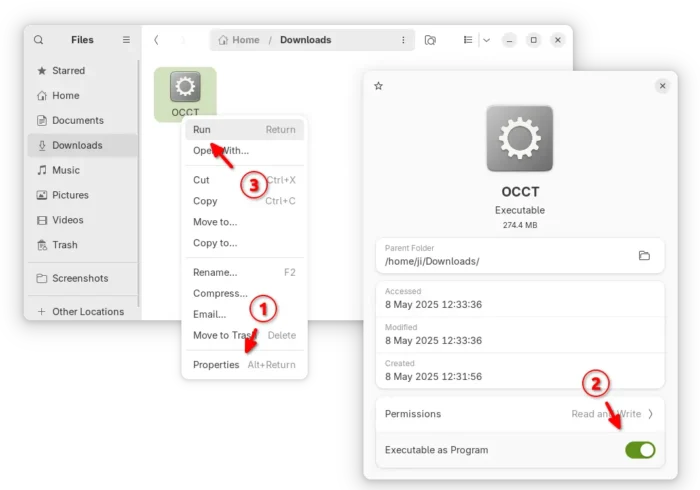Open the path bar three-dot menu
The width and height of the screenshot is (700, 490).
tap(403, 40)
